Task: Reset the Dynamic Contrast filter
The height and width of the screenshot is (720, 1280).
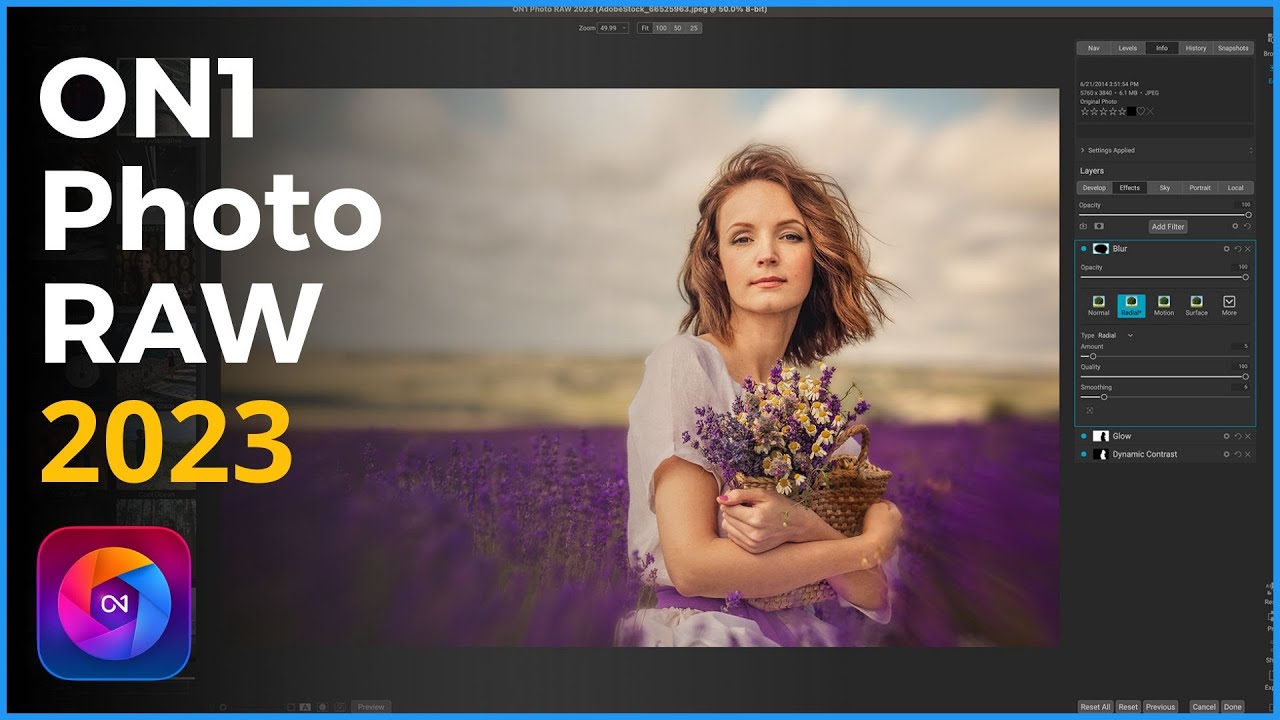Action: click(1238, 454)
